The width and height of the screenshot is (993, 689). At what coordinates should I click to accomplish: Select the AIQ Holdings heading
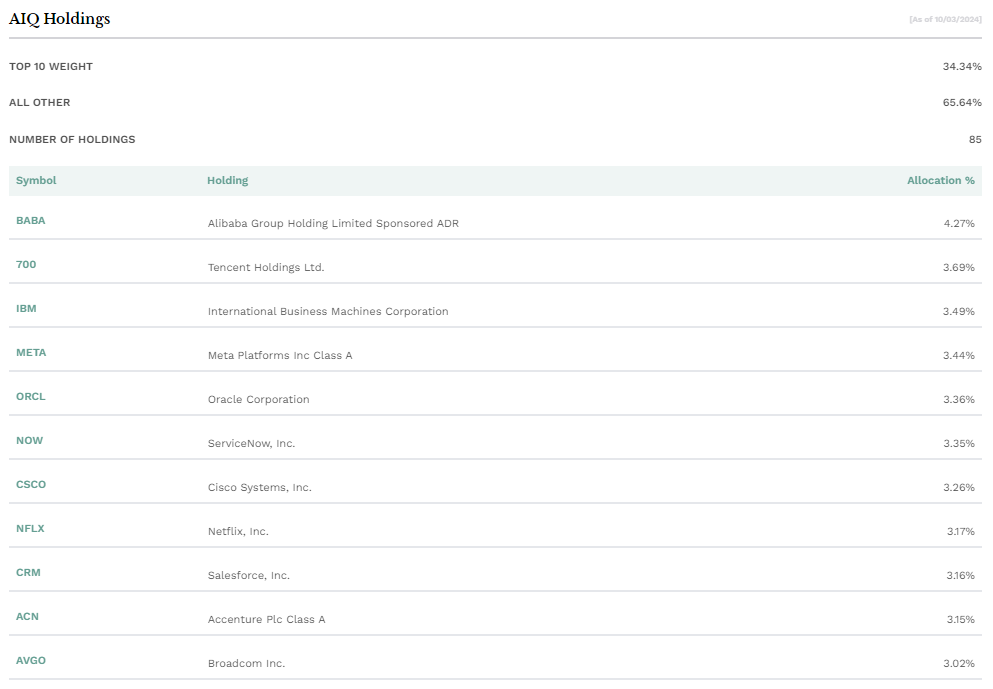pos(60,19)
